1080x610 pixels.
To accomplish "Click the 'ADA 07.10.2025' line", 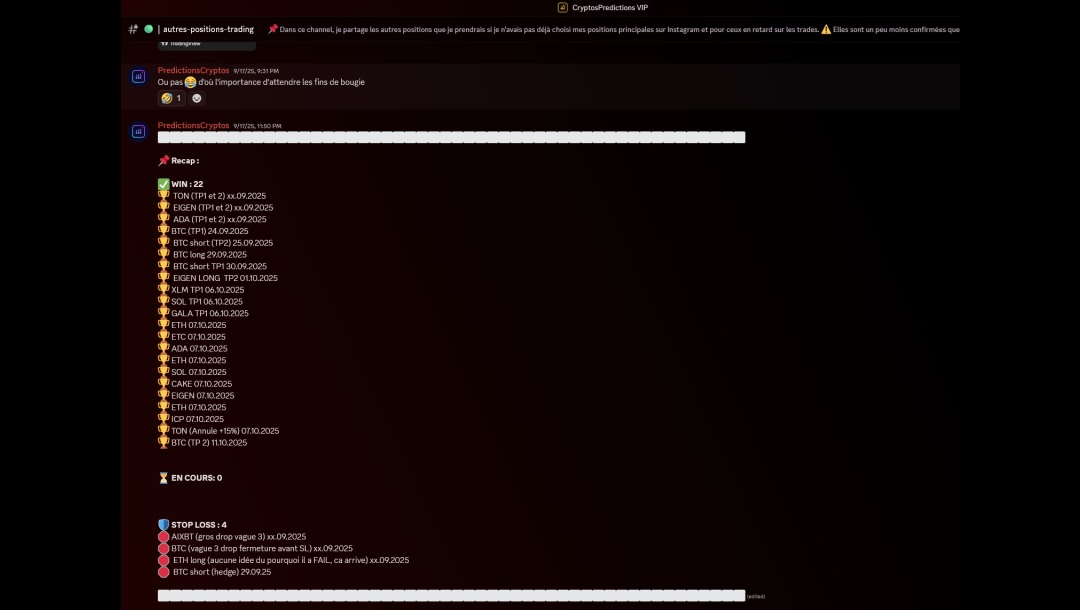I will coord(199,348).
